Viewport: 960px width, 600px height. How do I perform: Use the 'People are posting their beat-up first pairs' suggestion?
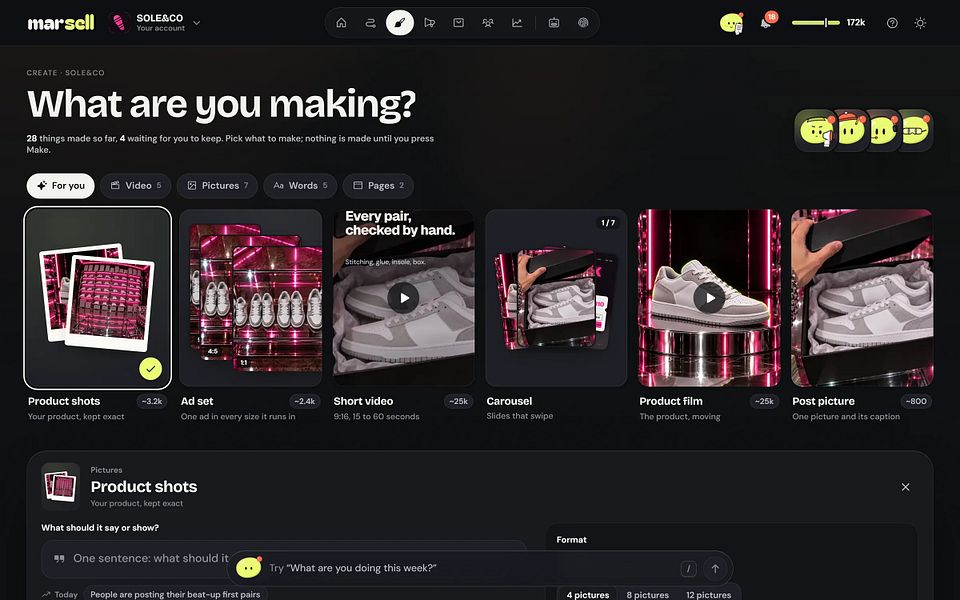175,594
